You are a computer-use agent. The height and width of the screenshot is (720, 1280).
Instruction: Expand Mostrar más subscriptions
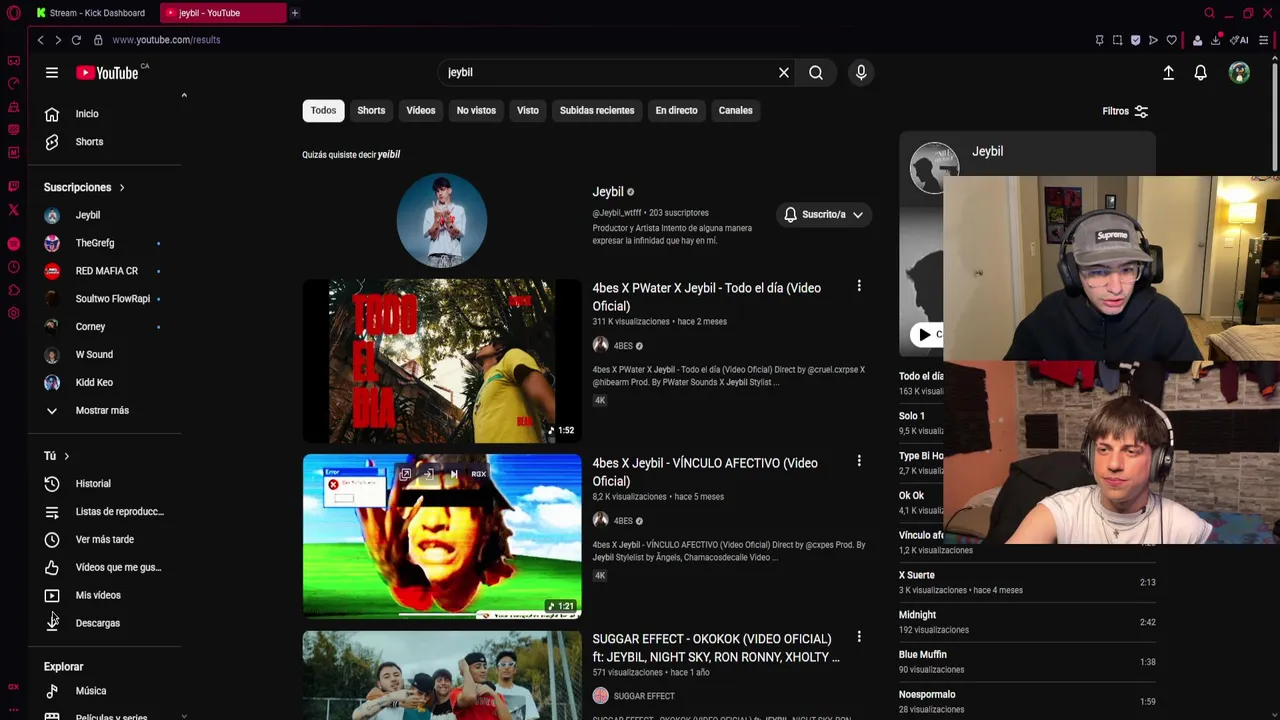[x=102, y=410]
